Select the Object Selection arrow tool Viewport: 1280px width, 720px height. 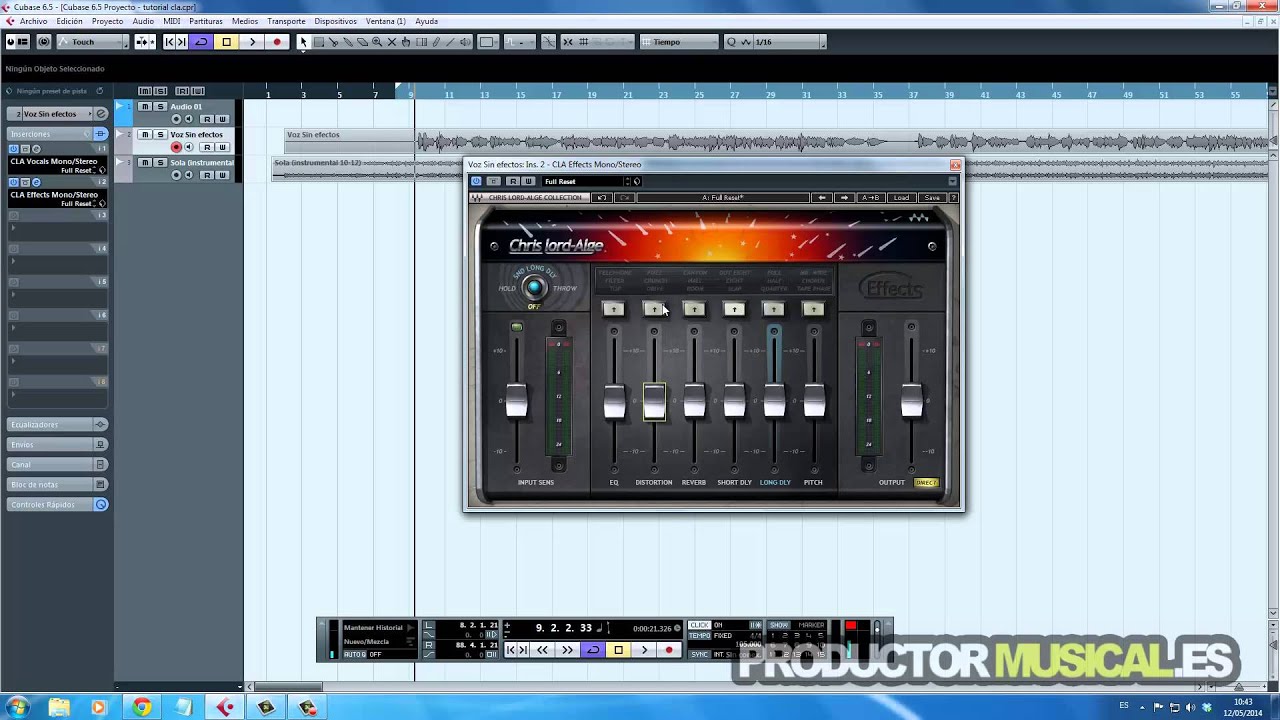pyautogui.click(x=303, y=42)
